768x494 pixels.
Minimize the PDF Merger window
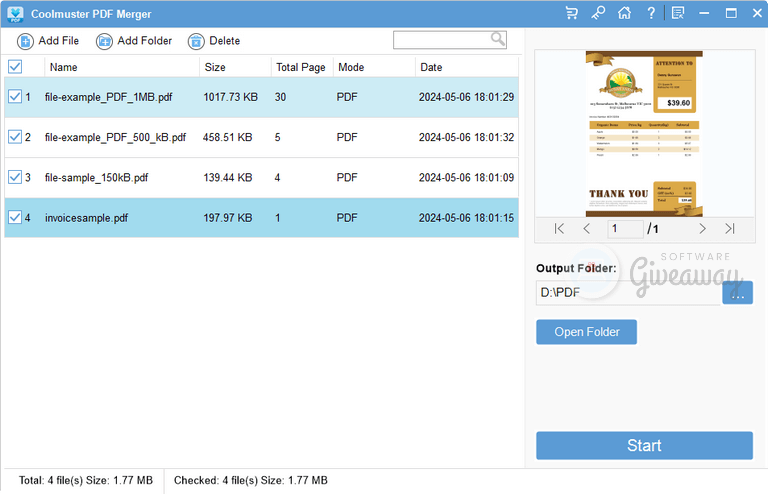coord(704,13)
